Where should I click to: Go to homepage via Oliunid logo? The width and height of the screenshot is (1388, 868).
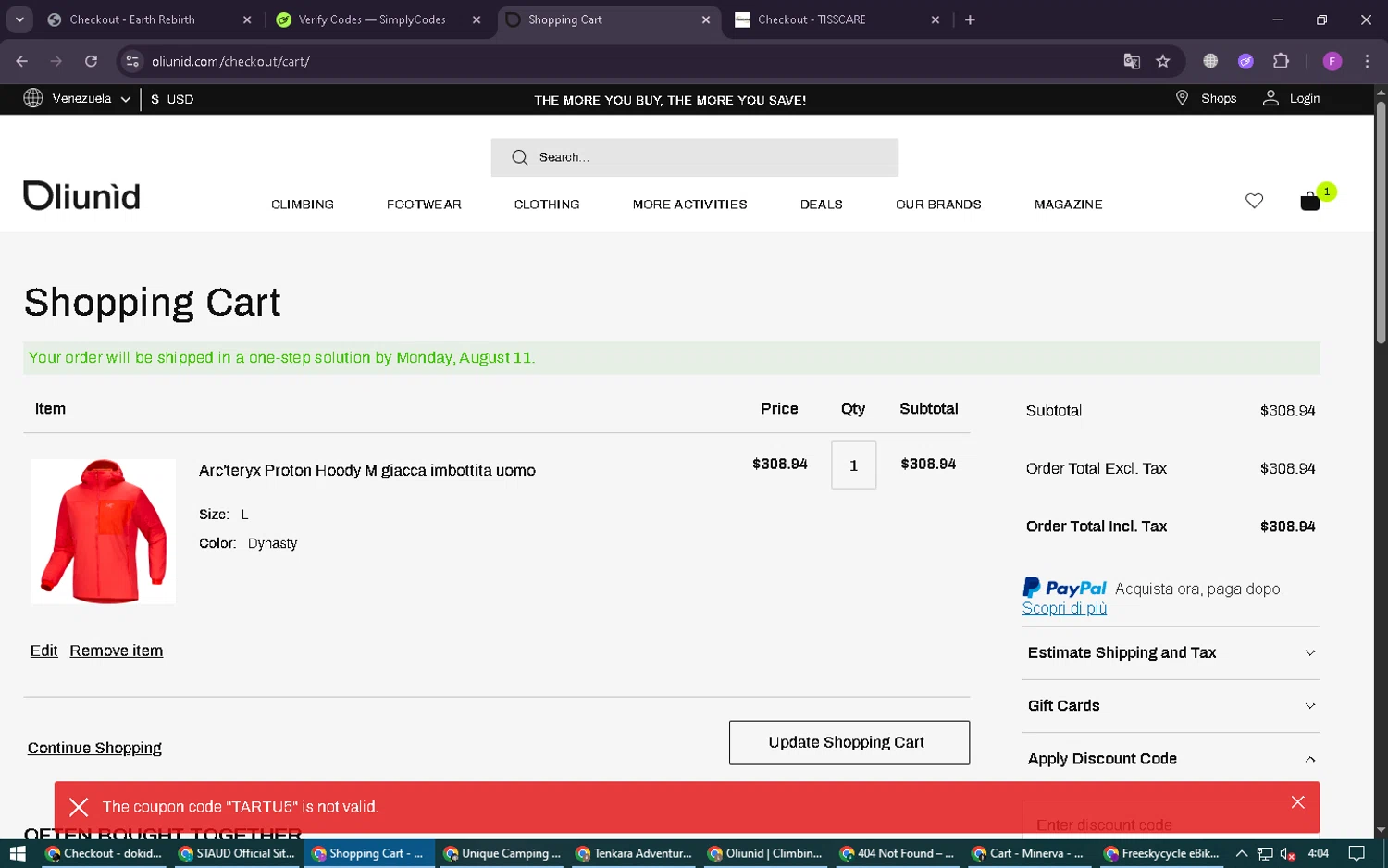(81, 196)
